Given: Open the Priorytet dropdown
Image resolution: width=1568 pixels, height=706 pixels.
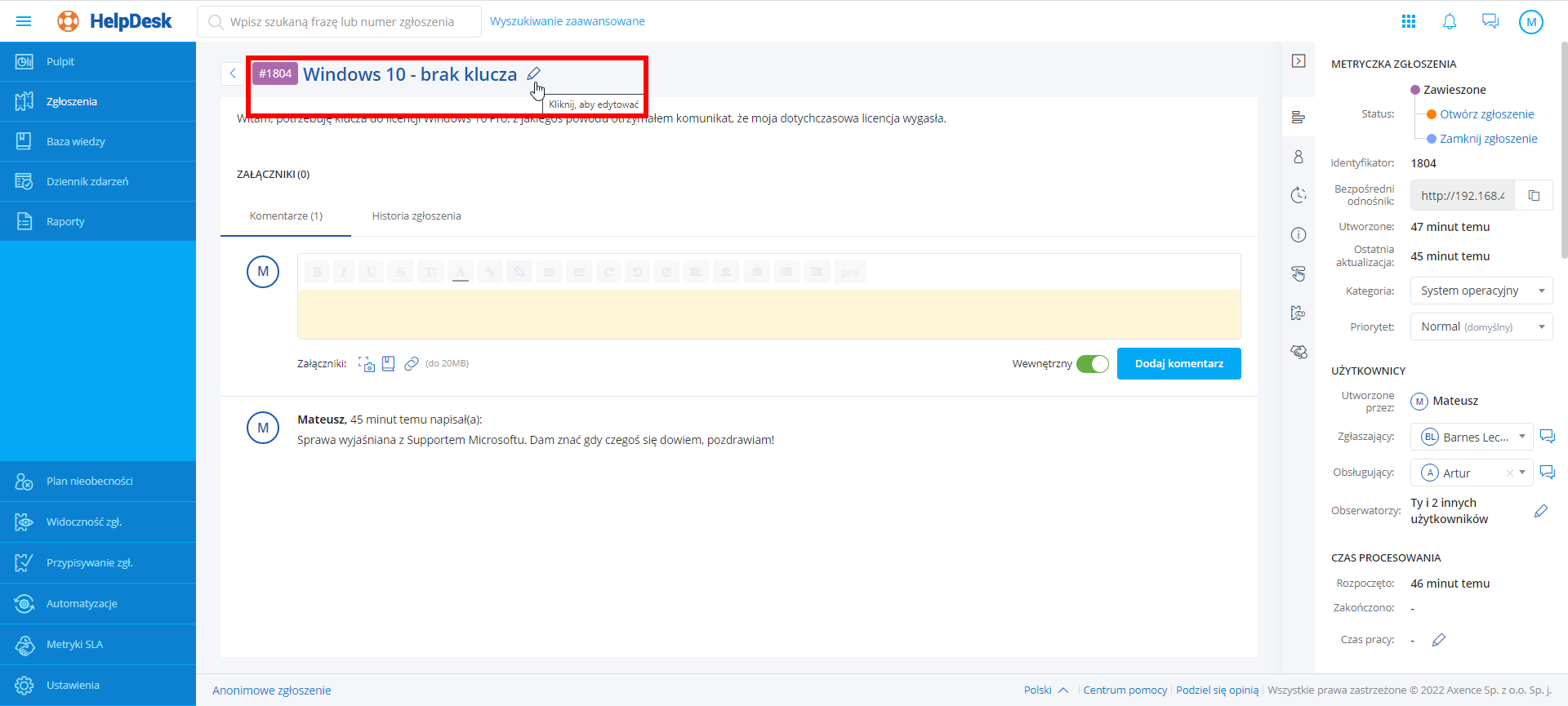Looking at the screenshot, I should [x=1481, y=326].
